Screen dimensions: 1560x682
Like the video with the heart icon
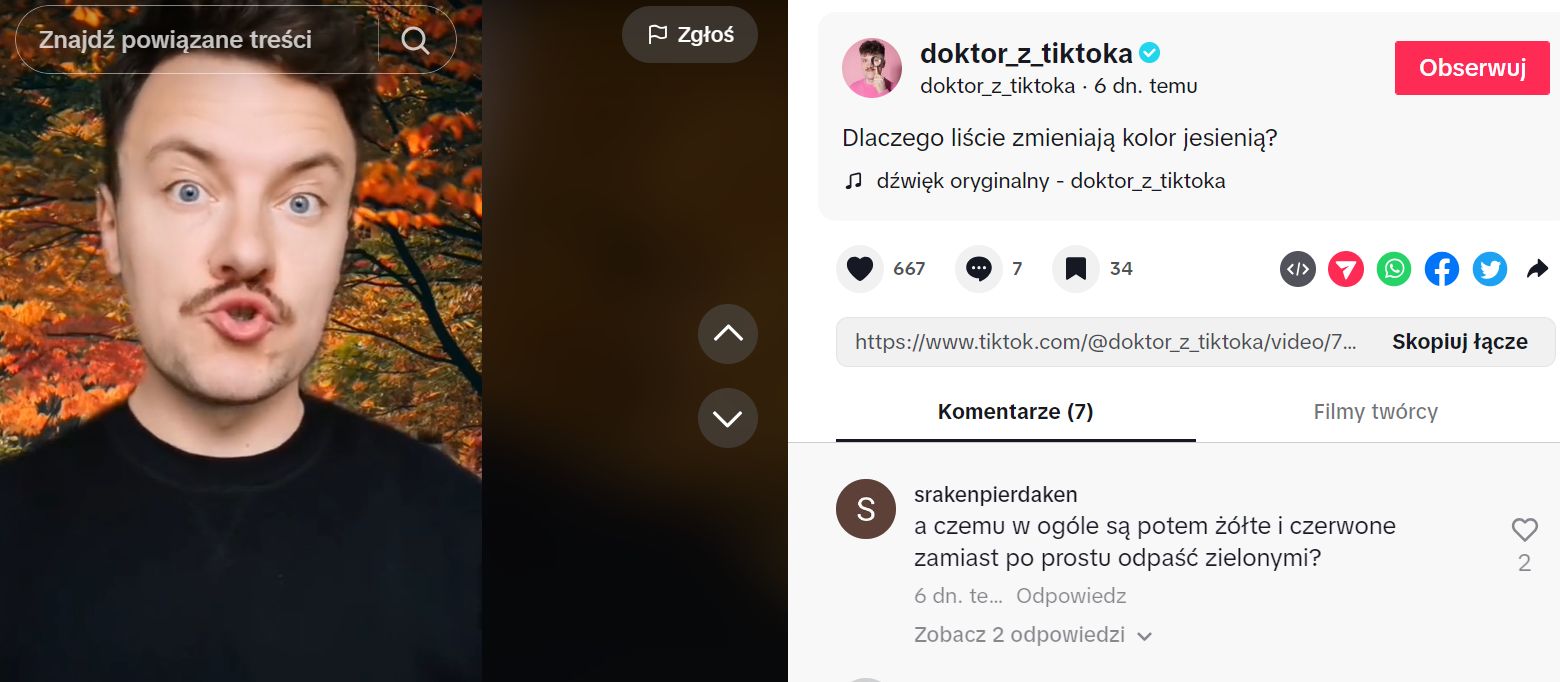(x=860, y=269)
